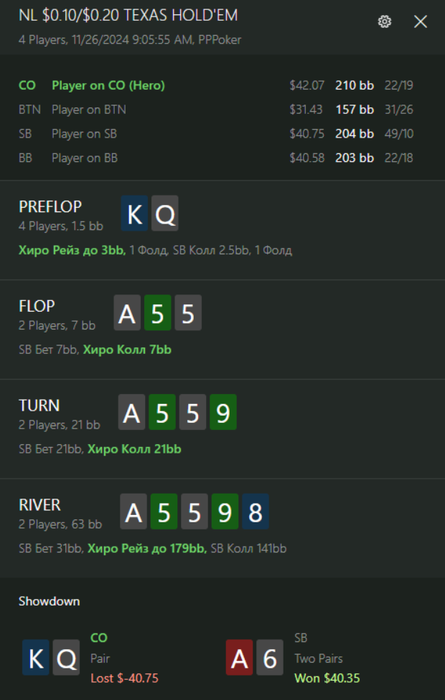Open the settings gear icon
The image size is (445, 700).
(384, 21)
